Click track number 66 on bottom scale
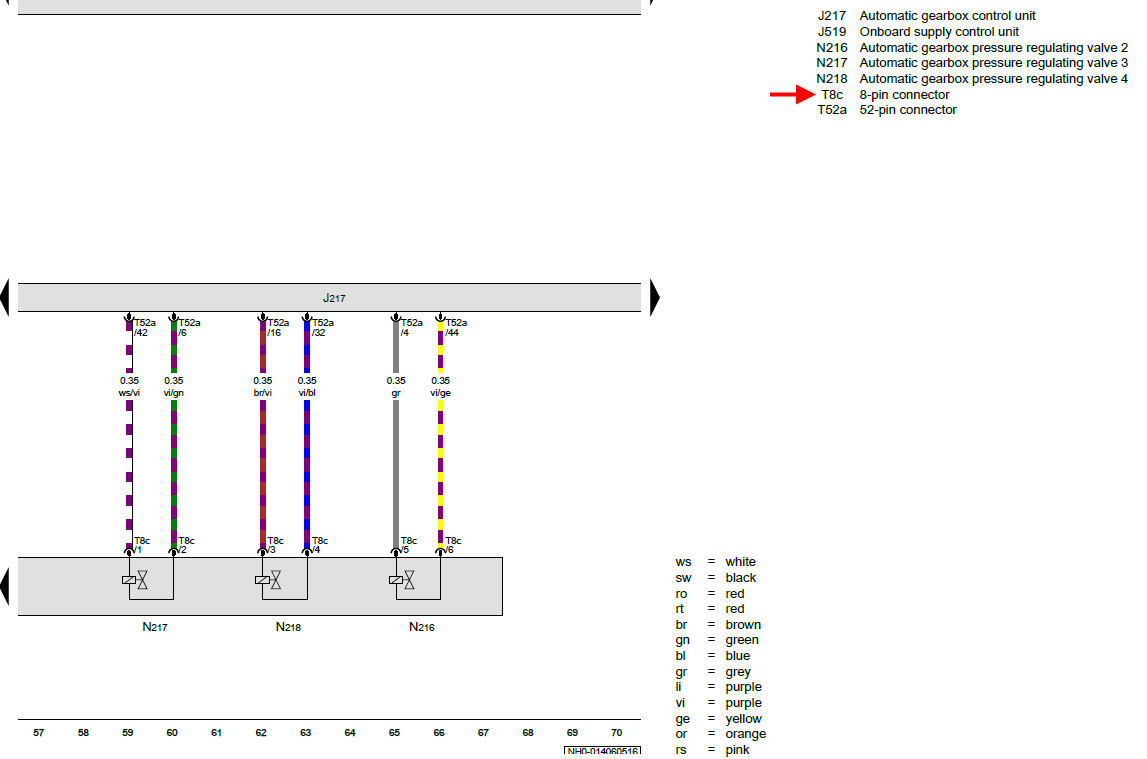 point(439,733)
